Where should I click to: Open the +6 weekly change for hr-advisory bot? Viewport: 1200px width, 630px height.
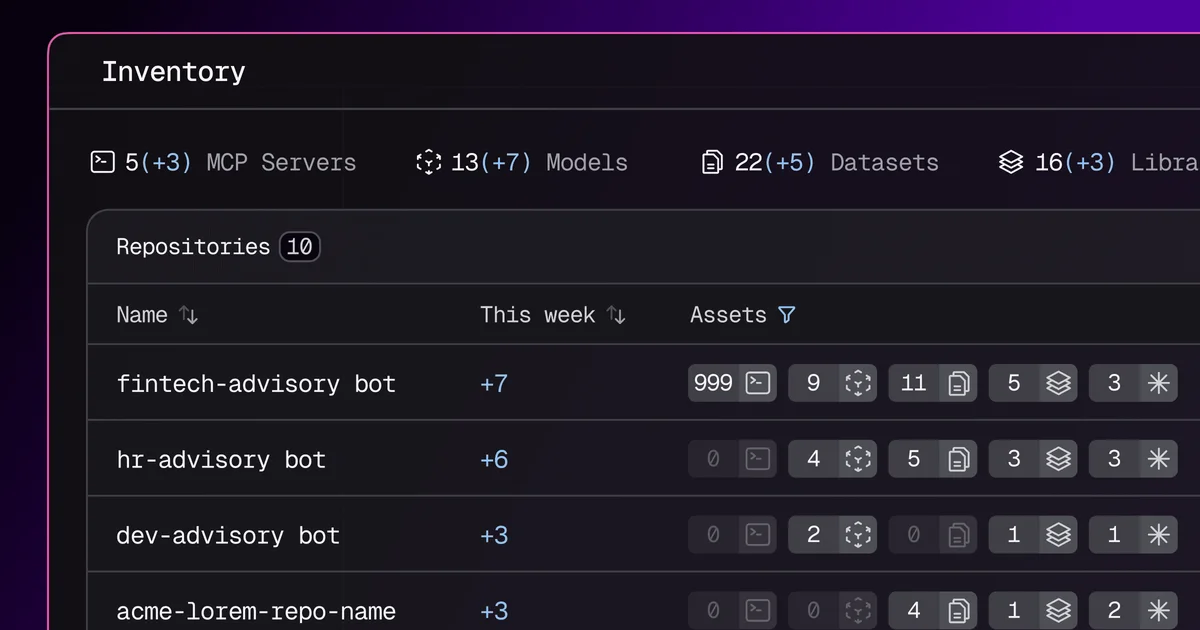[494, 459]
